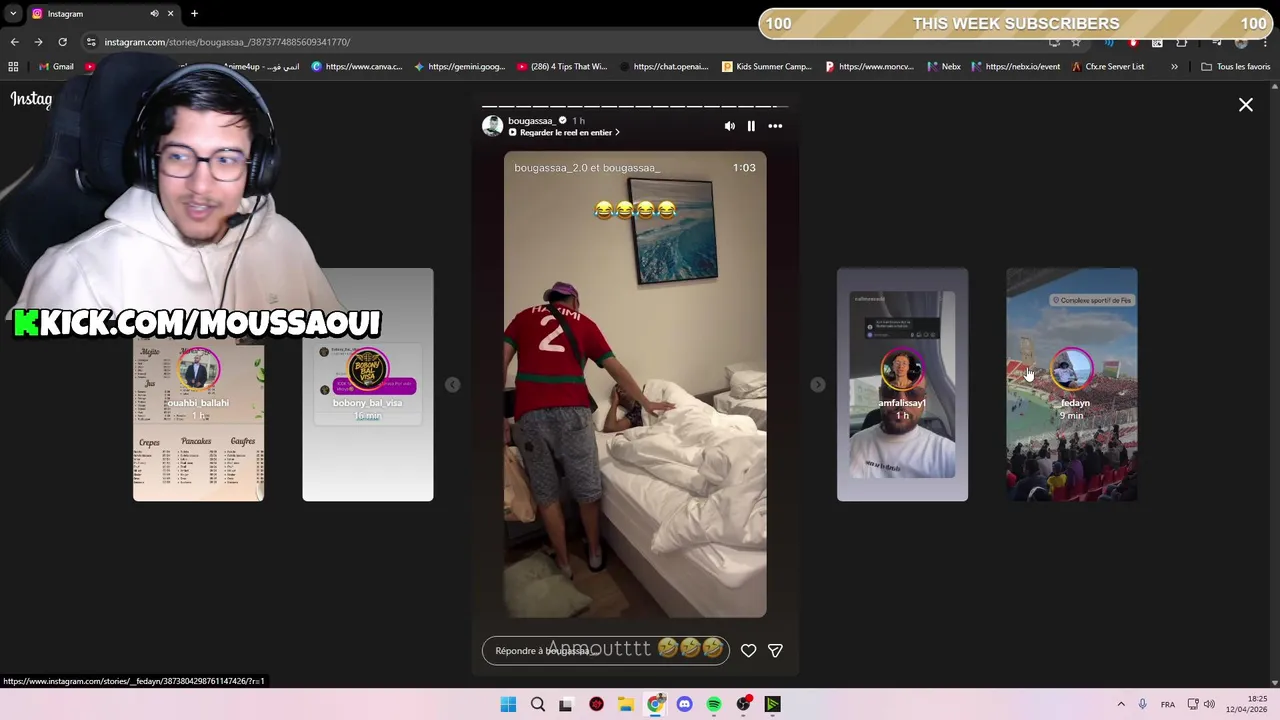
Task: Open the red round app on taskbar
Action: [x=596, y=704]
